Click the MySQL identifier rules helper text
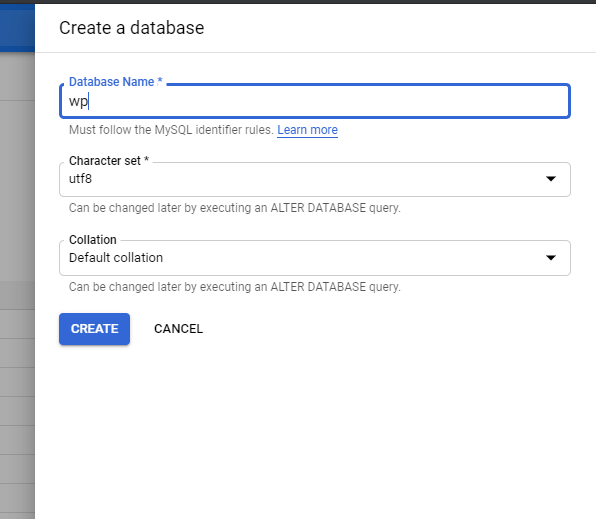596x519 pixels. coord(171,130)
